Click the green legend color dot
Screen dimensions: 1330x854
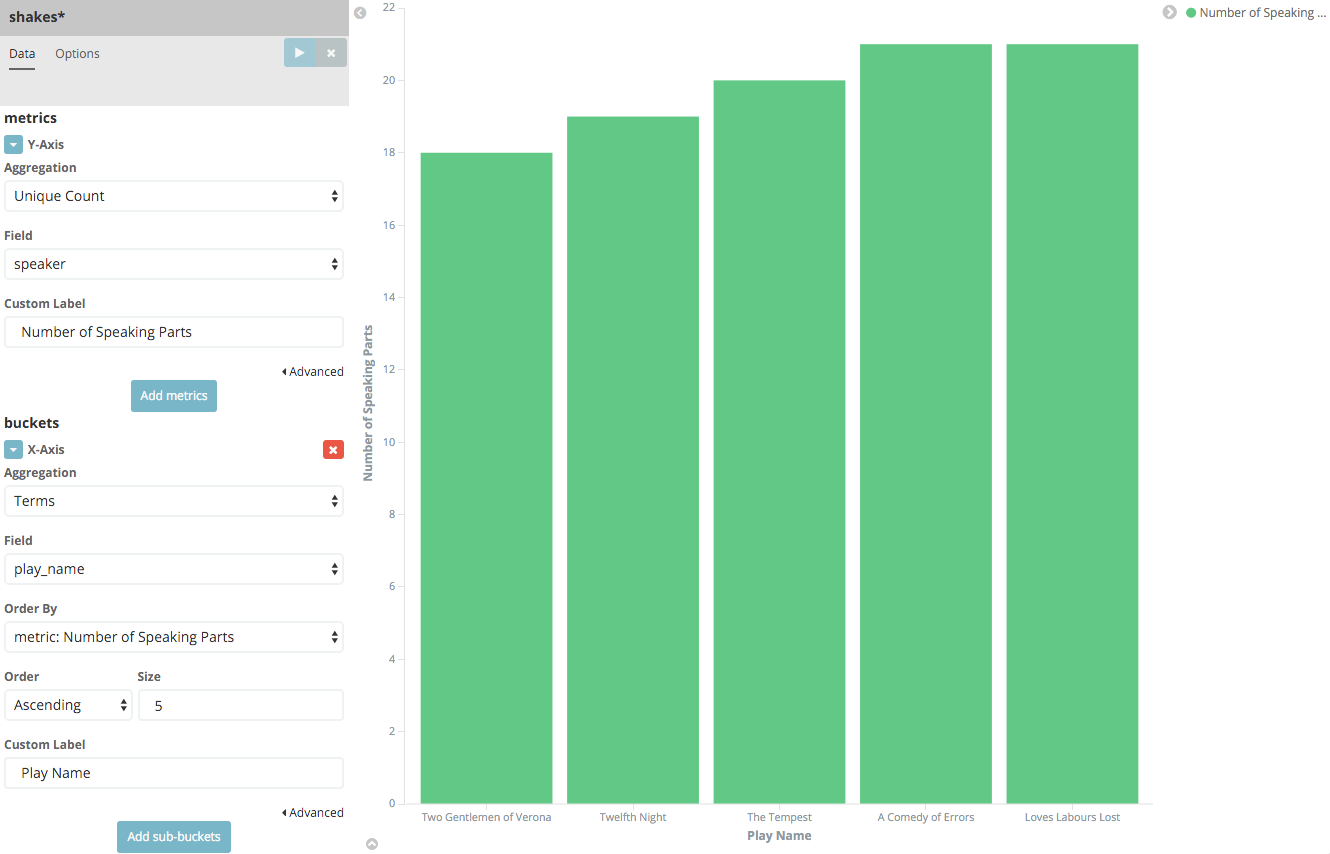[1190, 13]
